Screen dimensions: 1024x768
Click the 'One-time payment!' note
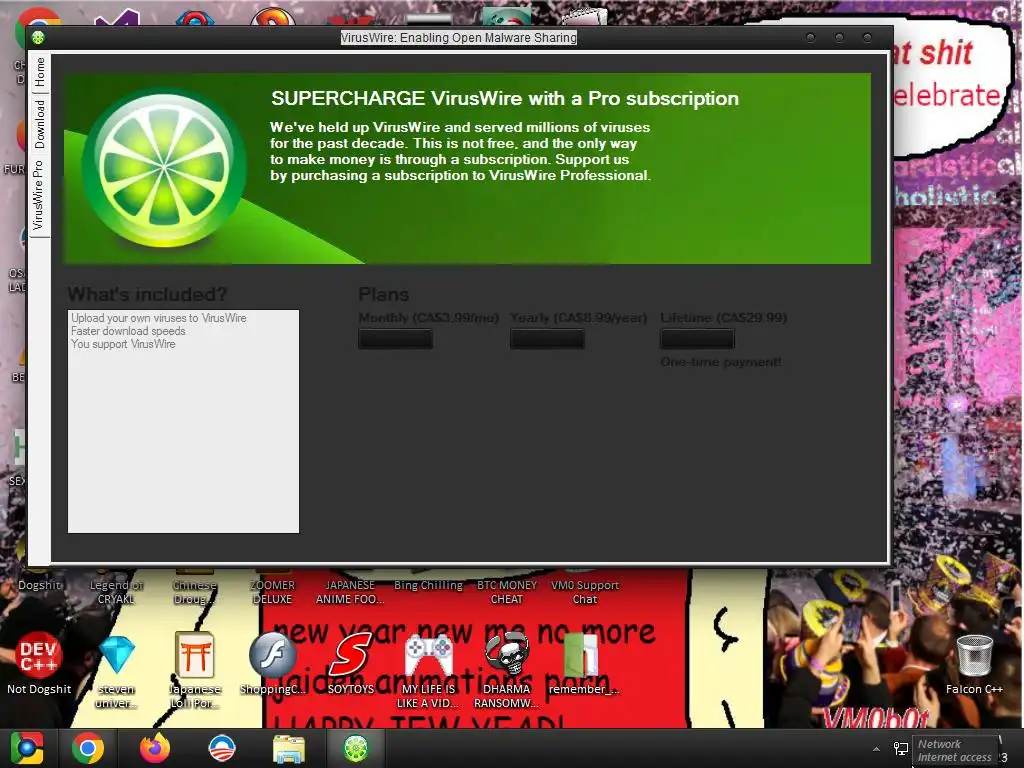(720, 362)
